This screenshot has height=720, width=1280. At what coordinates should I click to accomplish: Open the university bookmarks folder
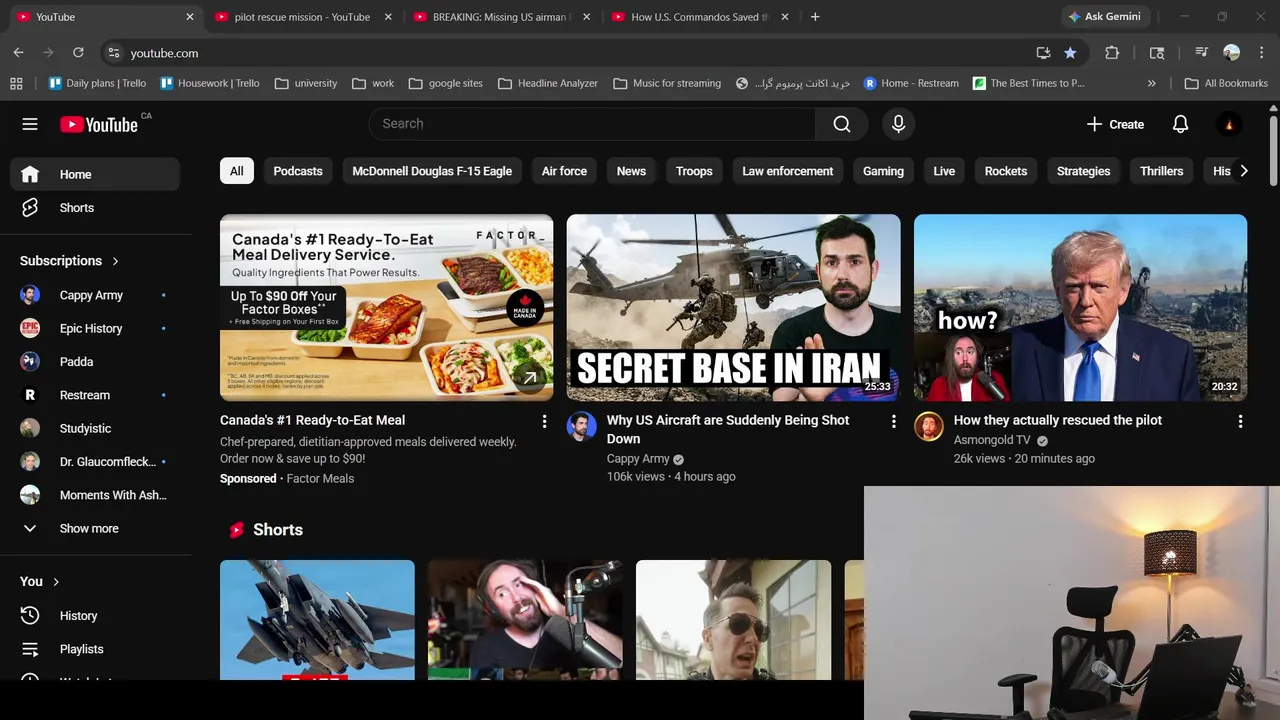click(306, 83)
